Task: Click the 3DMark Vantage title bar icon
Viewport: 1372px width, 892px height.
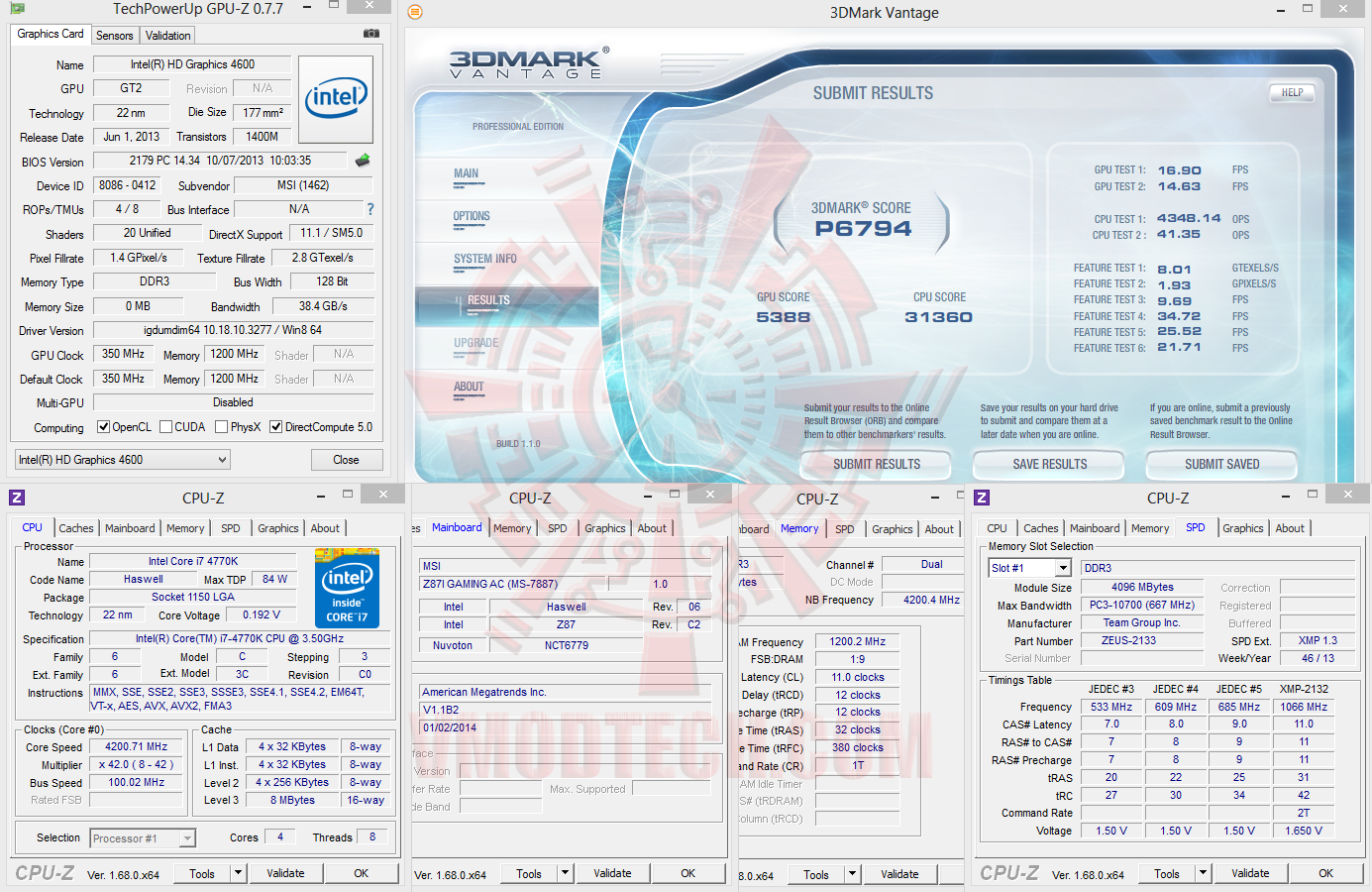Action: pos(415,12)
